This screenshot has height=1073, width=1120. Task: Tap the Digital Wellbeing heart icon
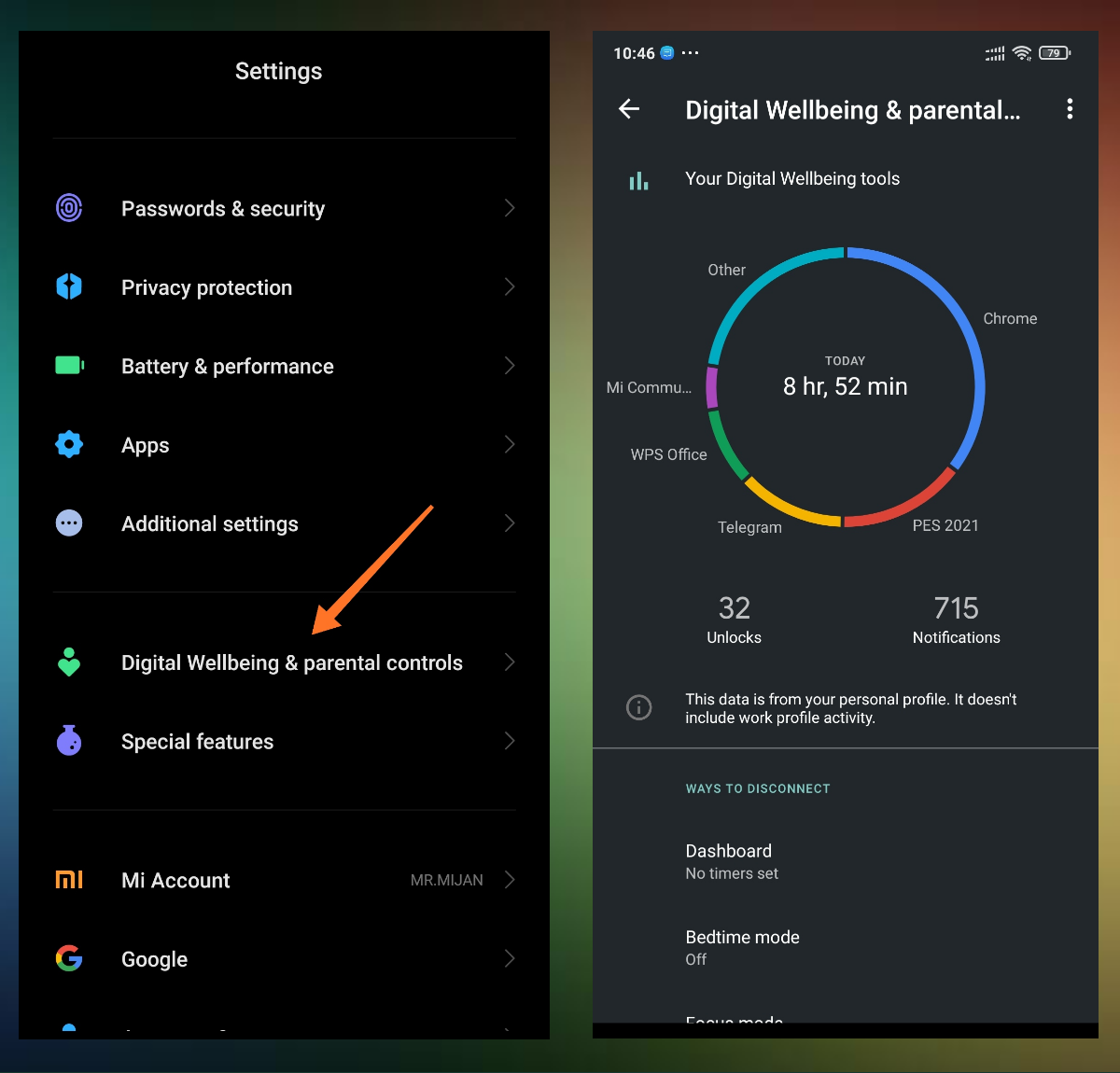(69, 662)
